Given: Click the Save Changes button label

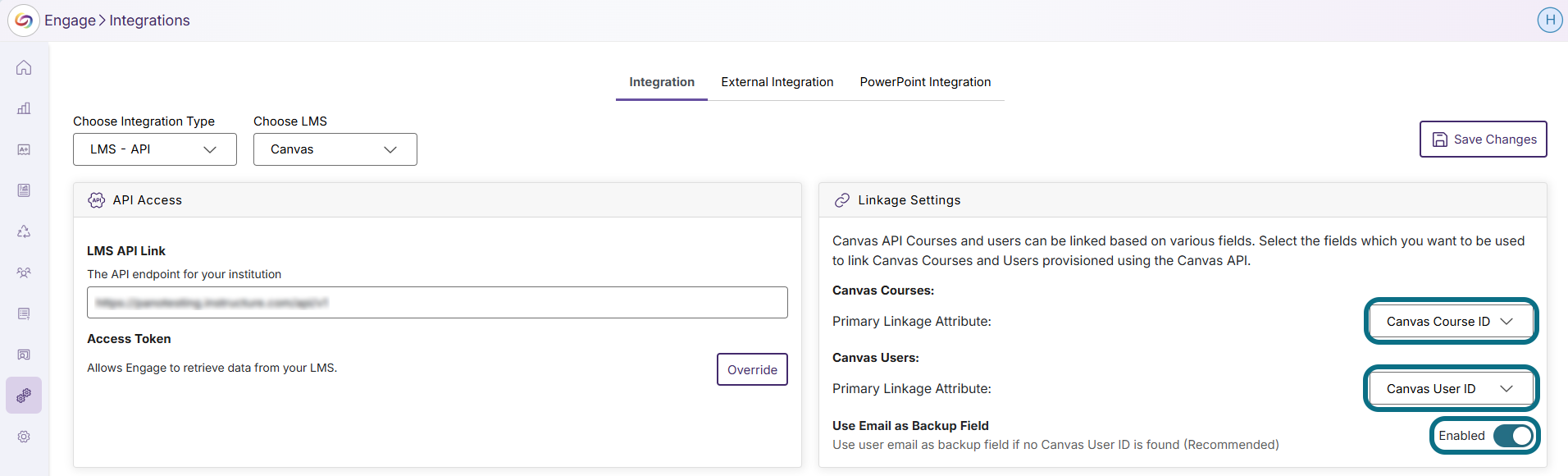Looking at the screenshot, I should click(1495, 140).
